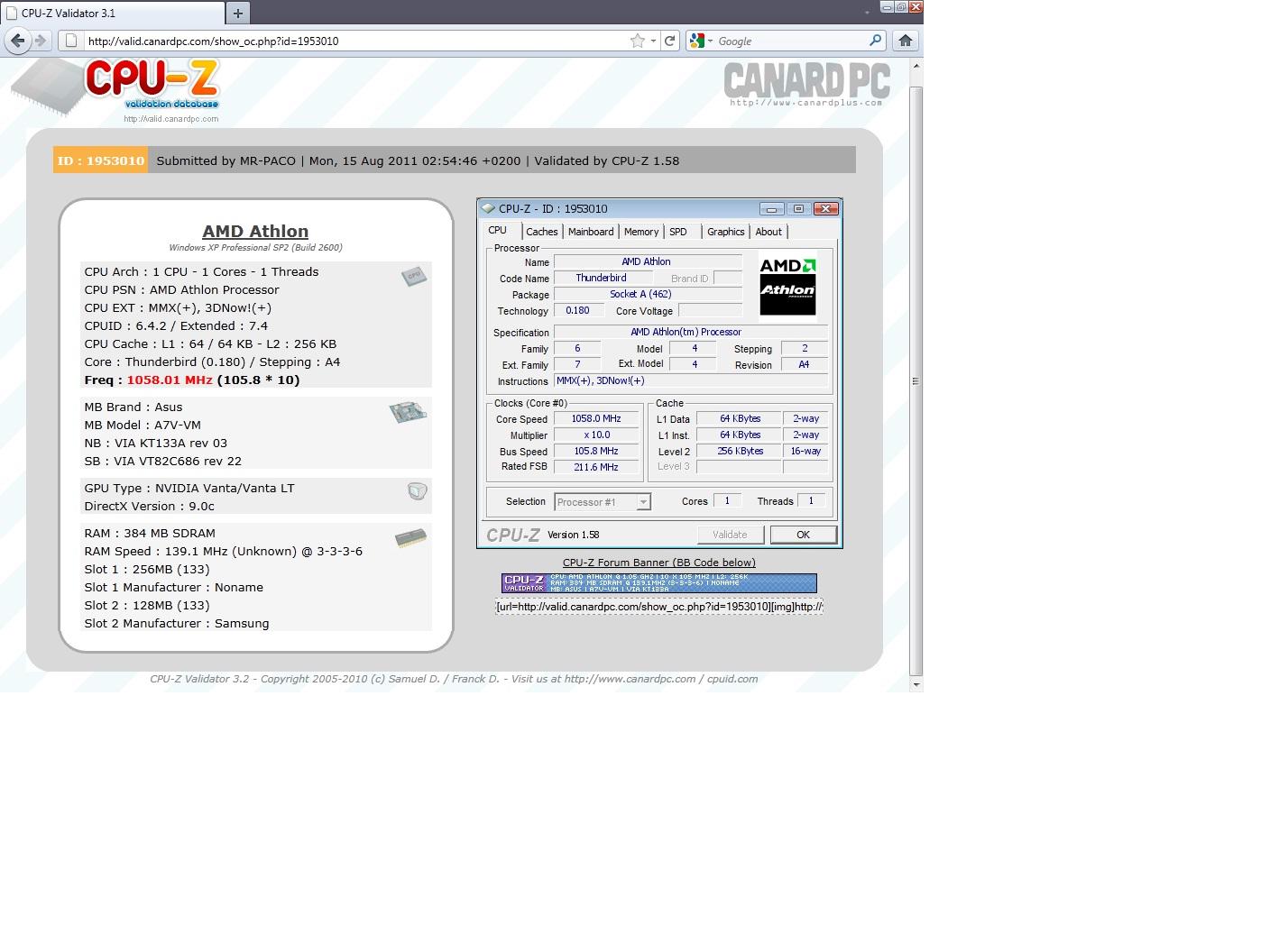Click the SB : VIA VT82C686 rev 22 line
The image size is (1270, 952).
pos(163,461)
